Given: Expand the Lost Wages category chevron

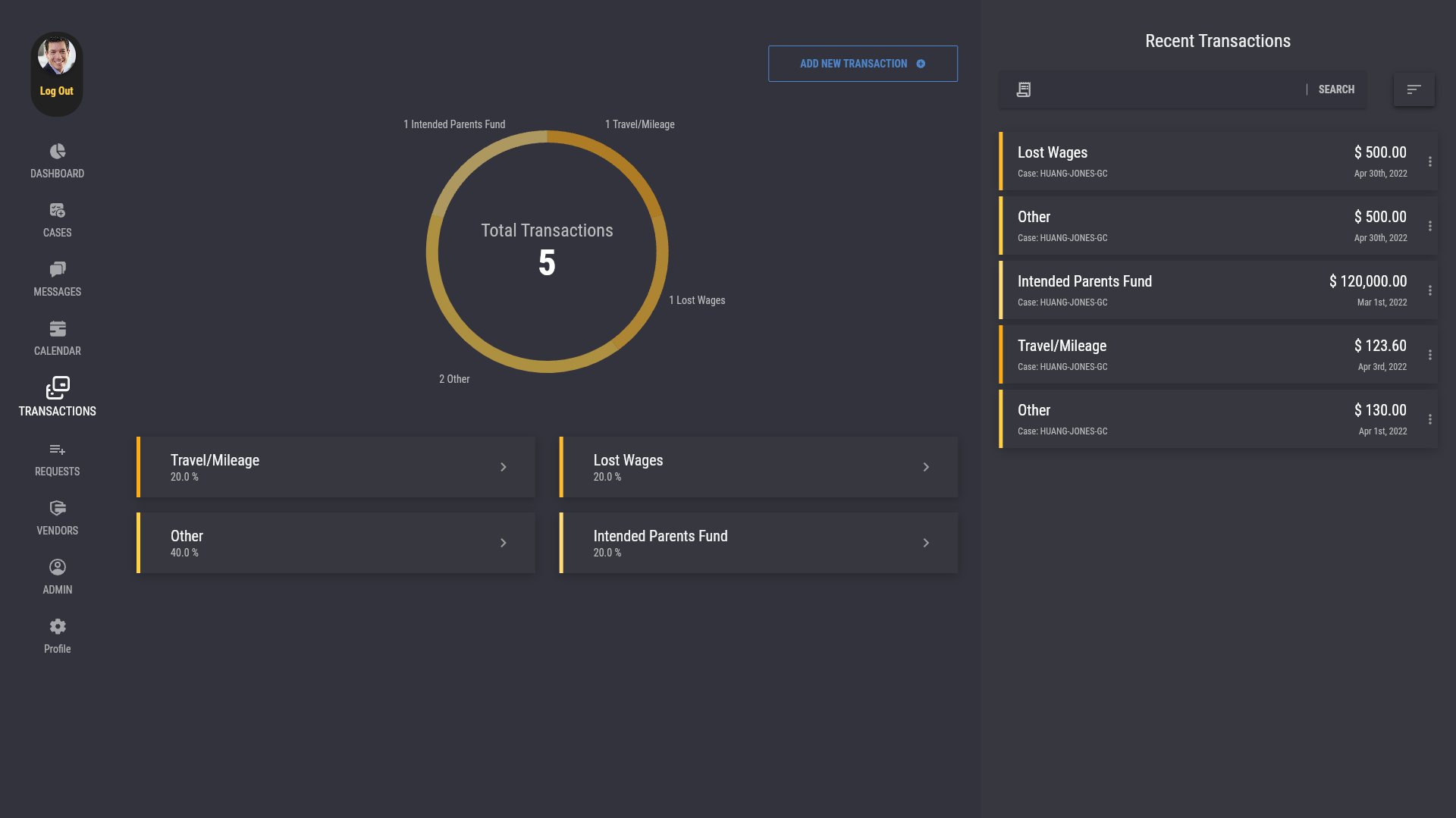Looking at the screenshot, I should [x=925, y=467].
